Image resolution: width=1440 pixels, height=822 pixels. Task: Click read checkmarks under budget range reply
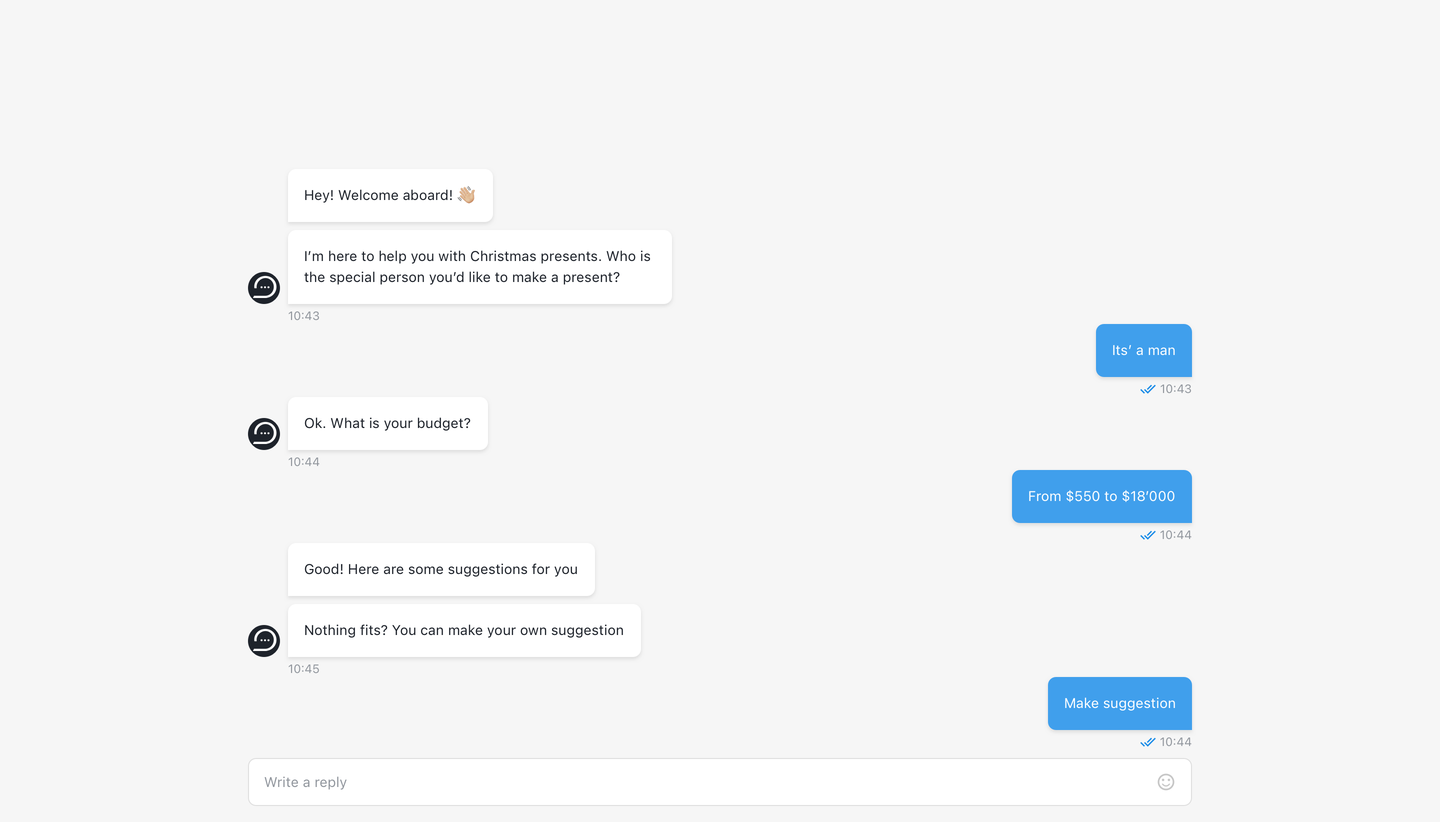point(1148,535)
